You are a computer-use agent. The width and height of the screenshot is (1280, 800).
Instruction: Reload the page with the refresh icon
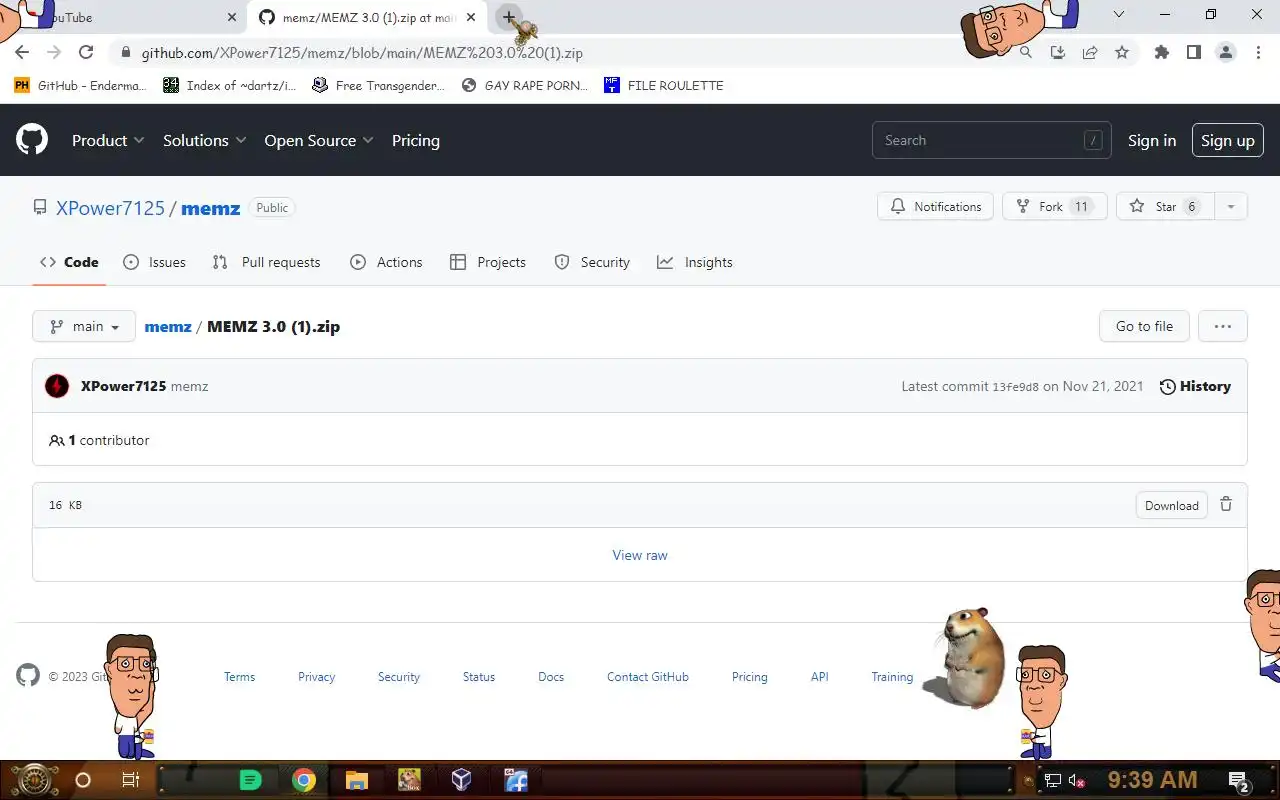pos(86,52)
